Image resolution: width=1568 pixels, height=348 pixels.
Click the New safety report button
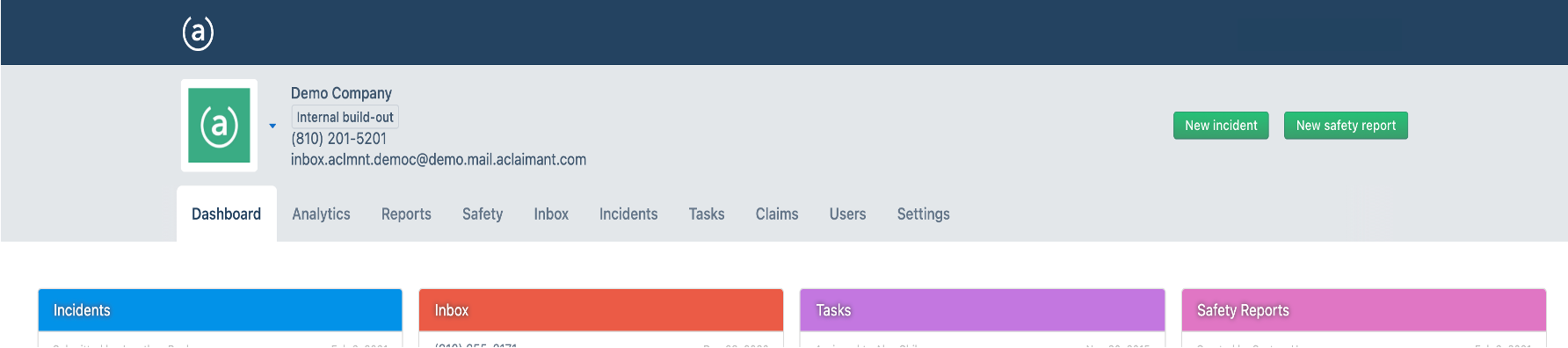(1346, 126)
